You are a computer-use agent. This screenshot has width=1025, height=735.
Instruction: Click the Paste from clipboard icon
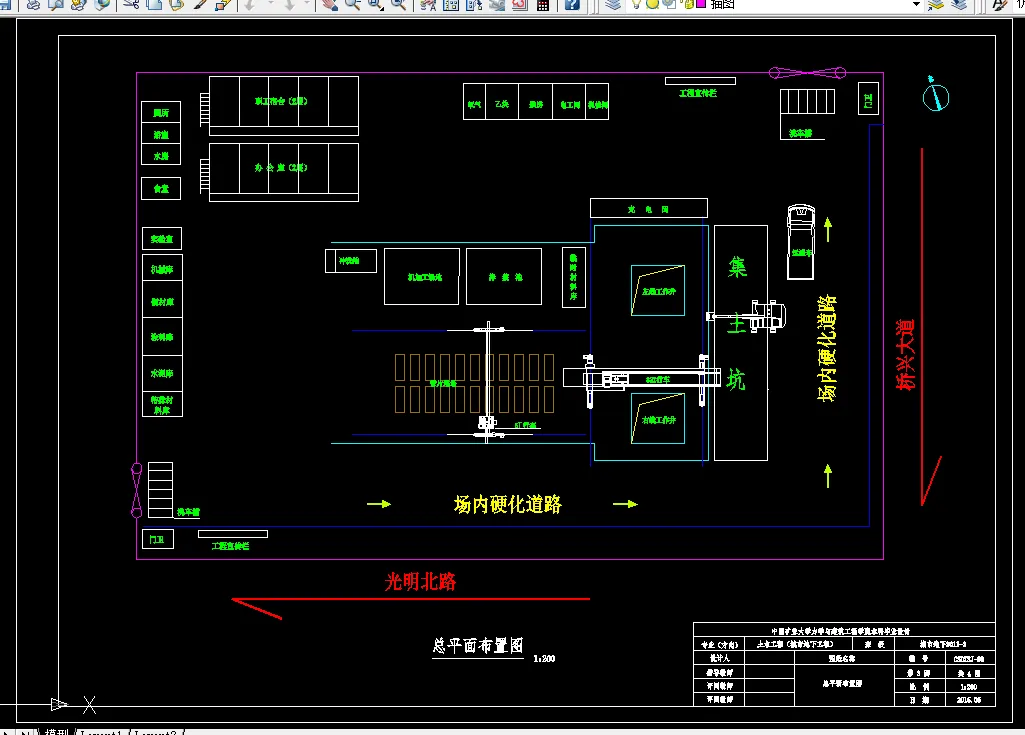(x=177, y=6)
